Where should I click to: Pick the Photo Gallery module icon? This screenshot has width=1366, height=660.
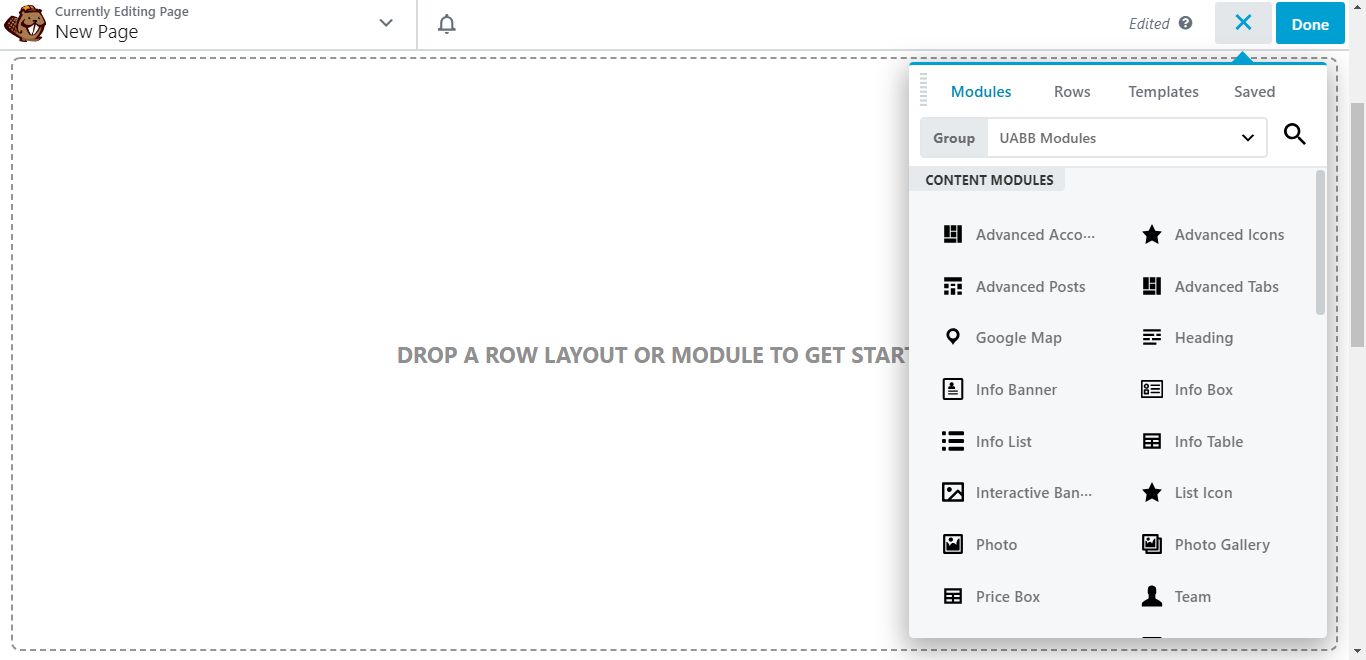(1152, 544)
